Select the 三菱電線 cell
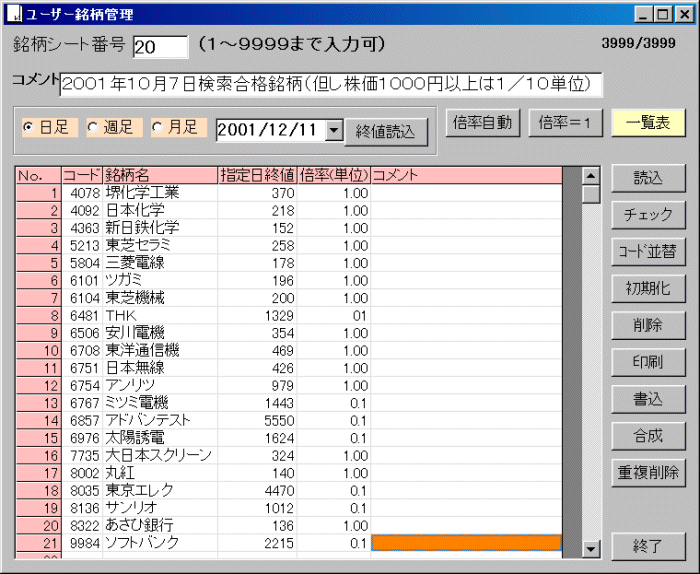 point(160,263)
